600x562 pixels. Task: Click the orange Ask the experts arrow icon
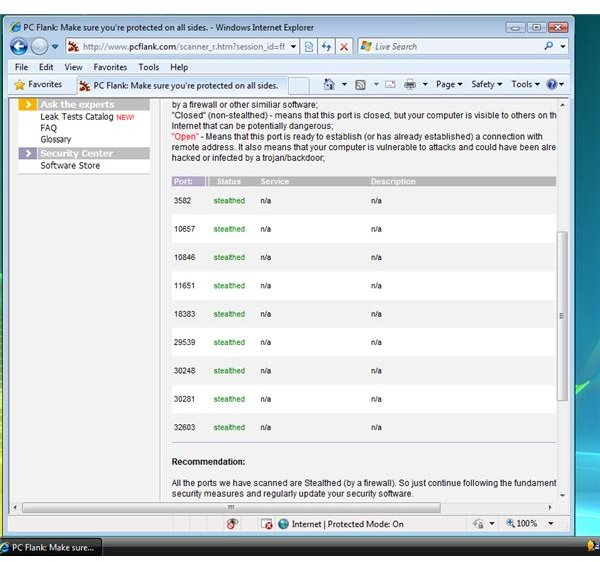click(x=28, y=104)
